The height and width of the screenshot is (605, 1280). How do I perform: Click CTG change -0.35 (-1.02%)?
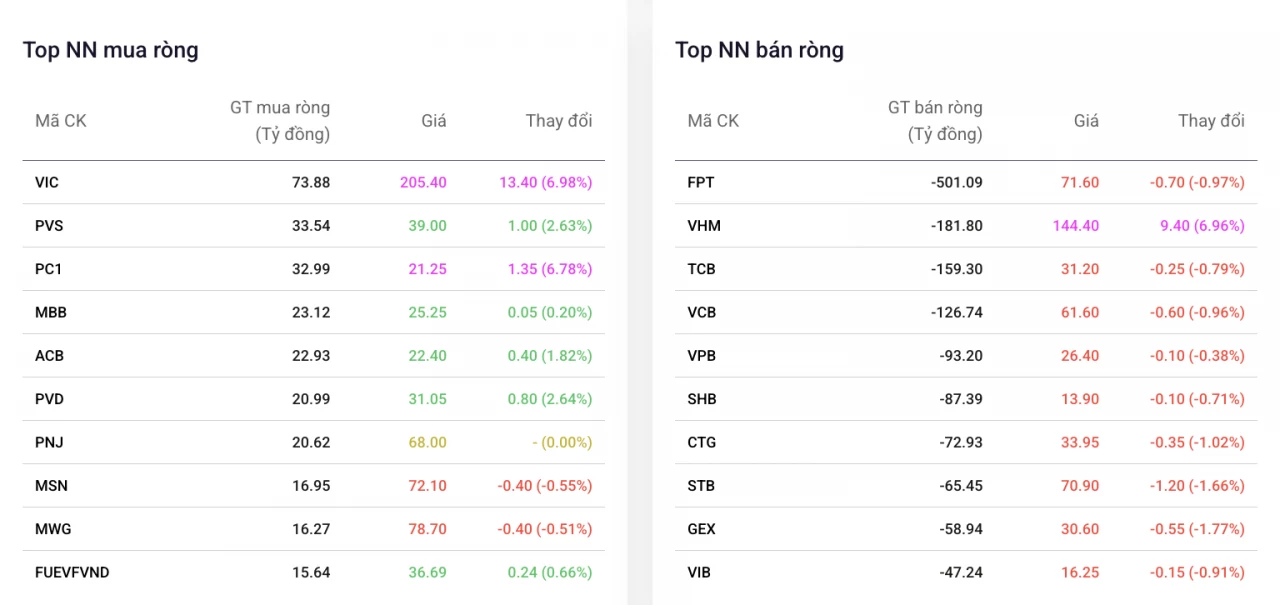point(1197,442)
